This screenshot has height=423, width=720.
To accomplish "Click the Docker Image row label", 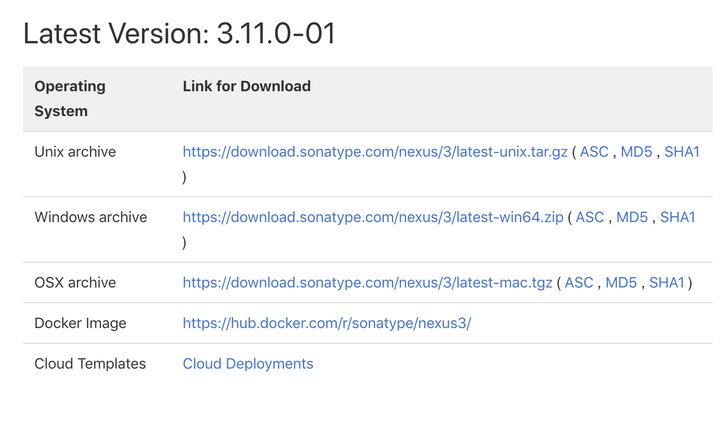I will pyautogui.click(x=80, y=323).
